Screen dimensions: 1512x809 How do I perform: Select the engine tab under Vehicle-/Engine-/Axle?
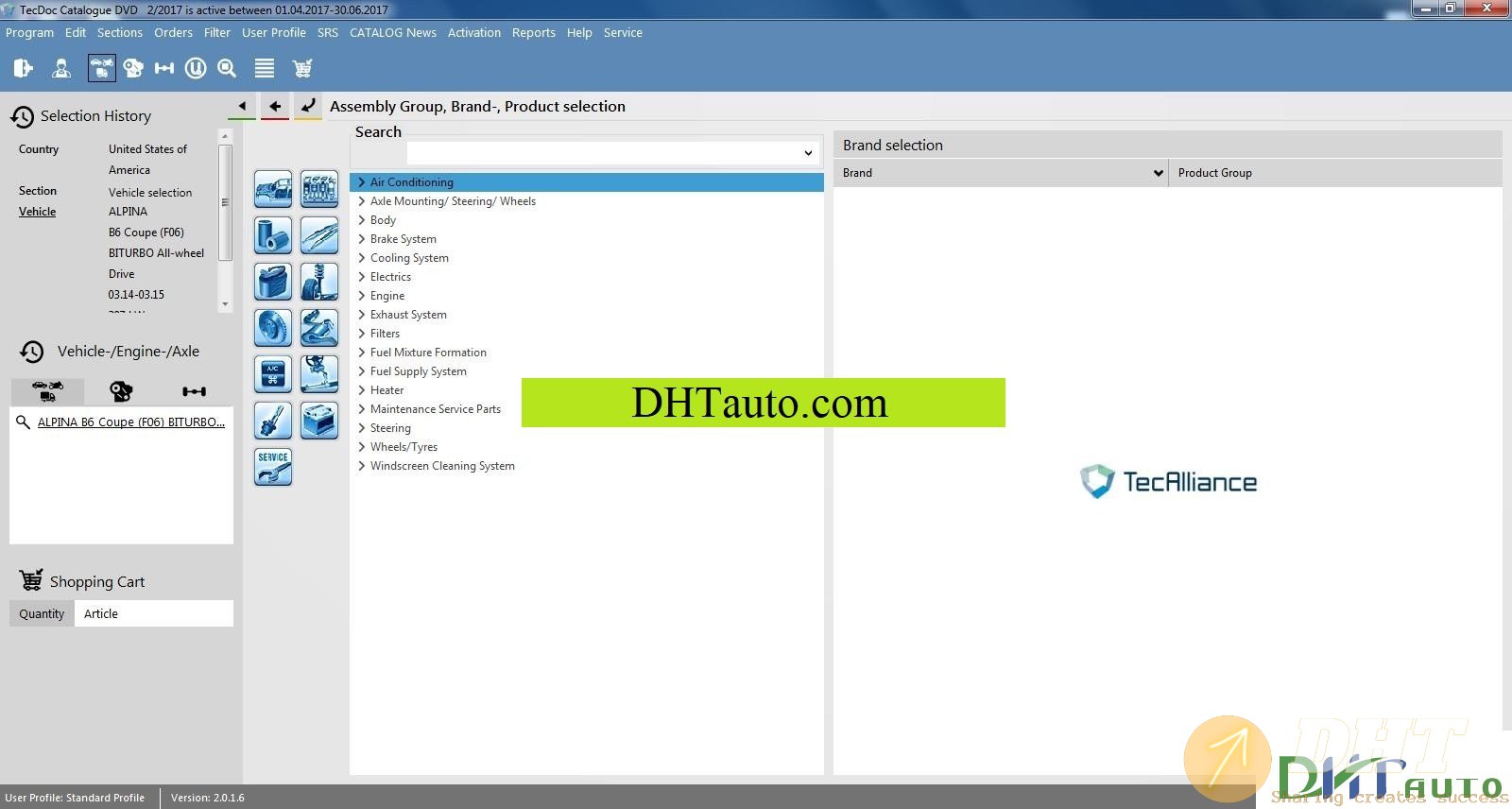click(121, 391)
